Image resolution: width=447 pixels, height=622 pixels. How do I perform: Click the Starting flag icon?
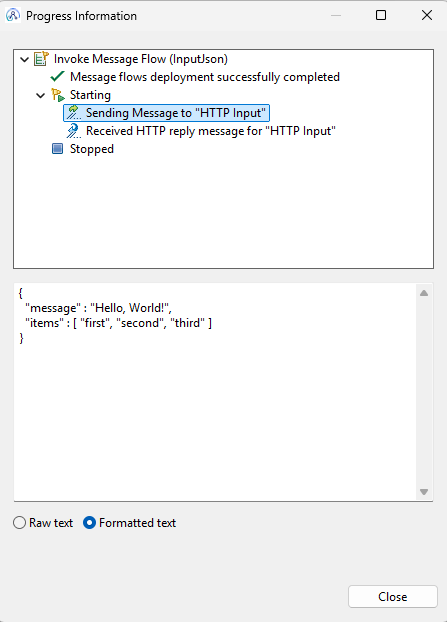click(x=58, y=95)
